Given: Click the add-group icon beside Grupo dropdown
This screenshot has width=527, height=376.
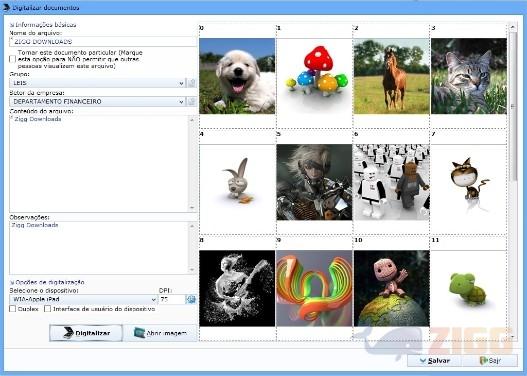Looking at the screenshot, I should tap(192, 83).
